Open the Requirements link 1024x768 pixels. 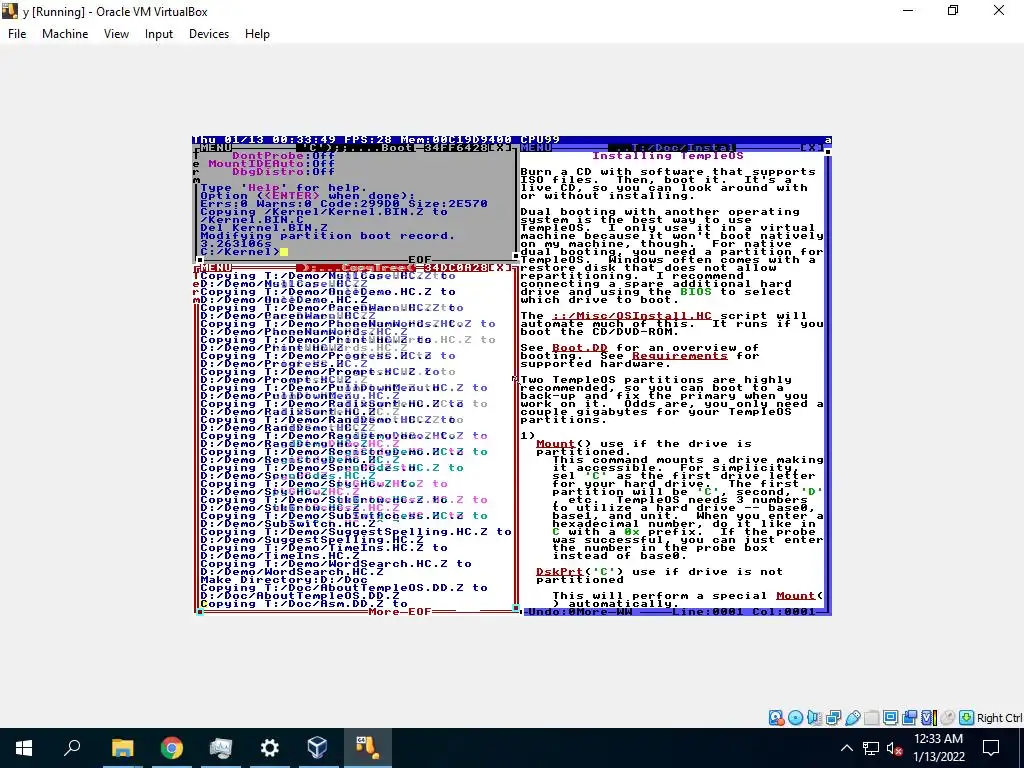coord(680,355)
